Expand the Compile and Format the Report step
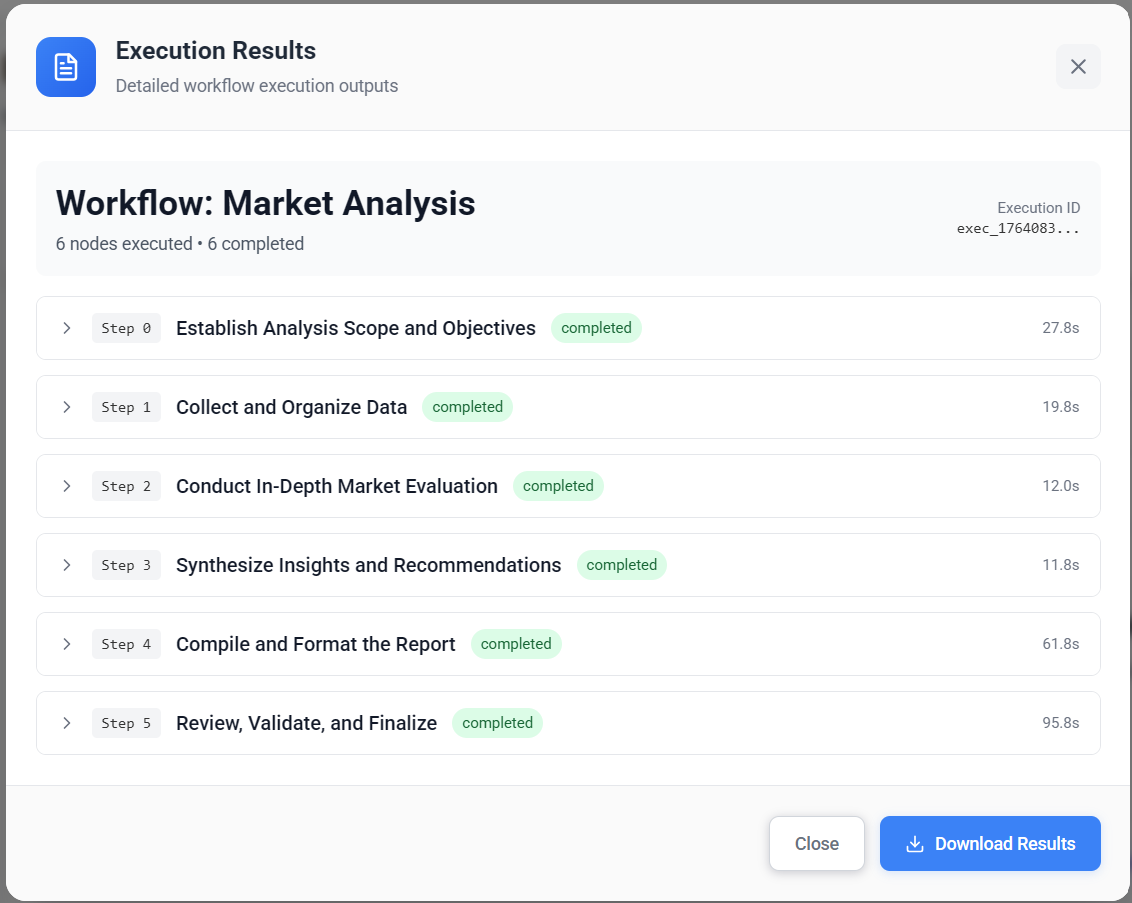The height and width of the screenshot is (903, 1132). [x=67, y=643]
